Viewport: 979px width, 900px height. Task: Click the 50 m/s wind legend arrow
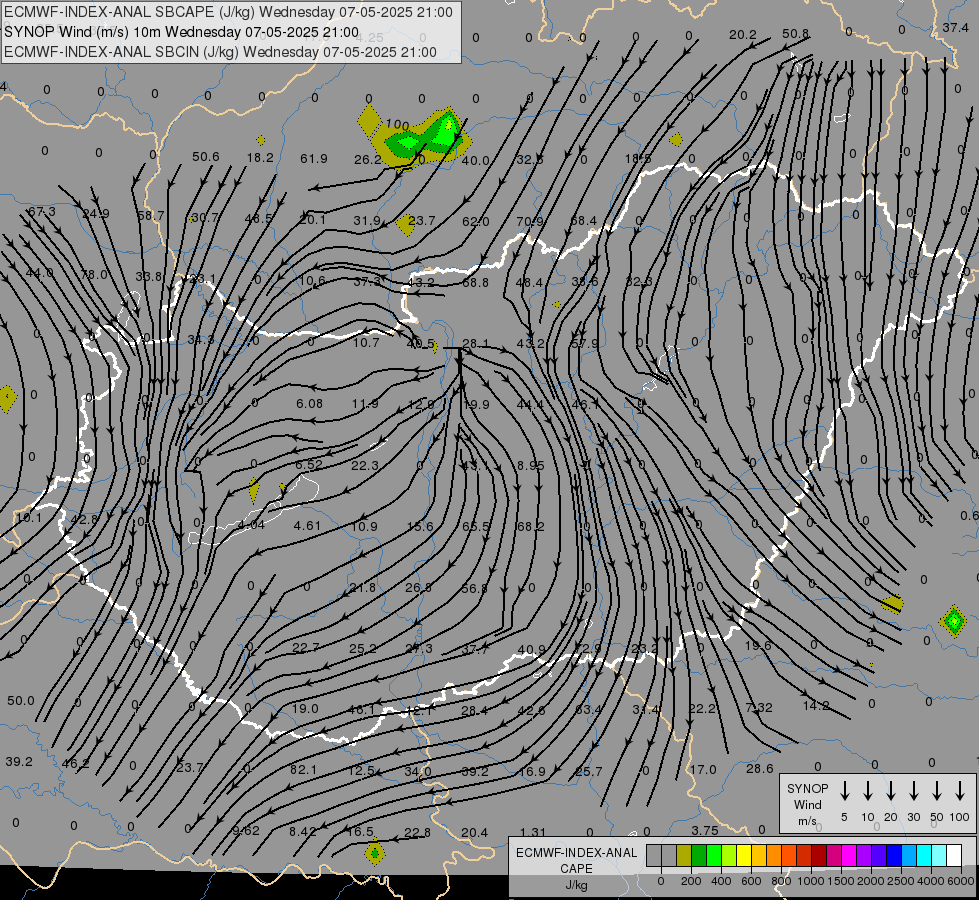coord(937,791)
